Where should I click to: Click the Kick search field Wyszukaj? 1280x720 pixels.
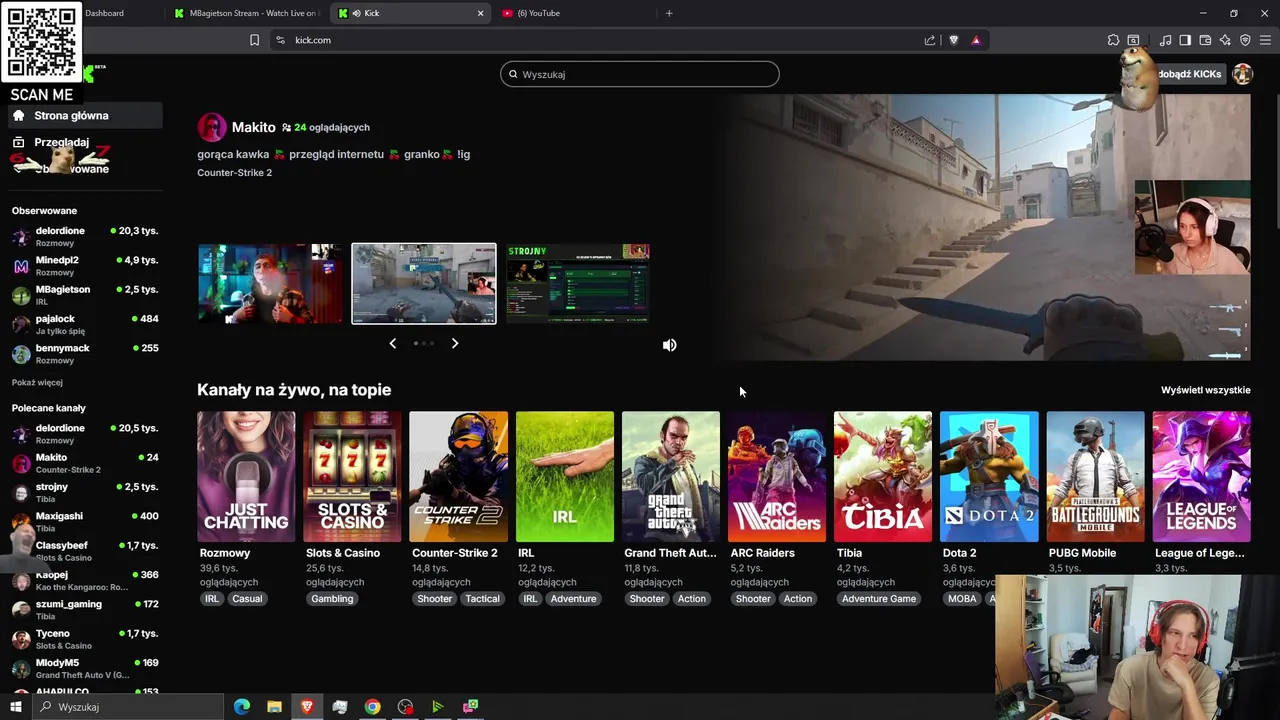pyautogui.click(x=640, y=74)
